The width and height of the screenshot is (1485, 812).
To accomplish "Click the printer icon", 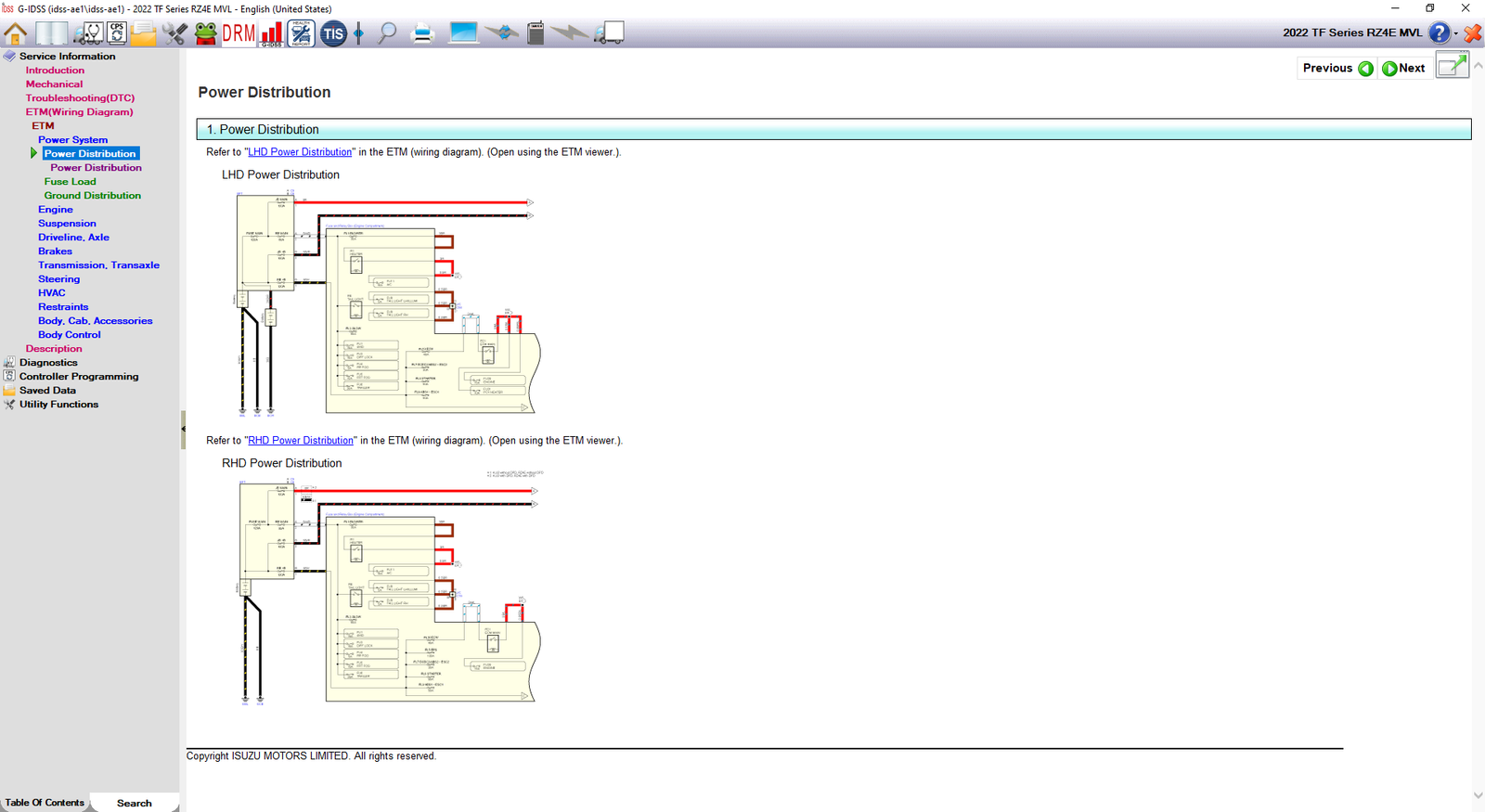I will point(422,34).
